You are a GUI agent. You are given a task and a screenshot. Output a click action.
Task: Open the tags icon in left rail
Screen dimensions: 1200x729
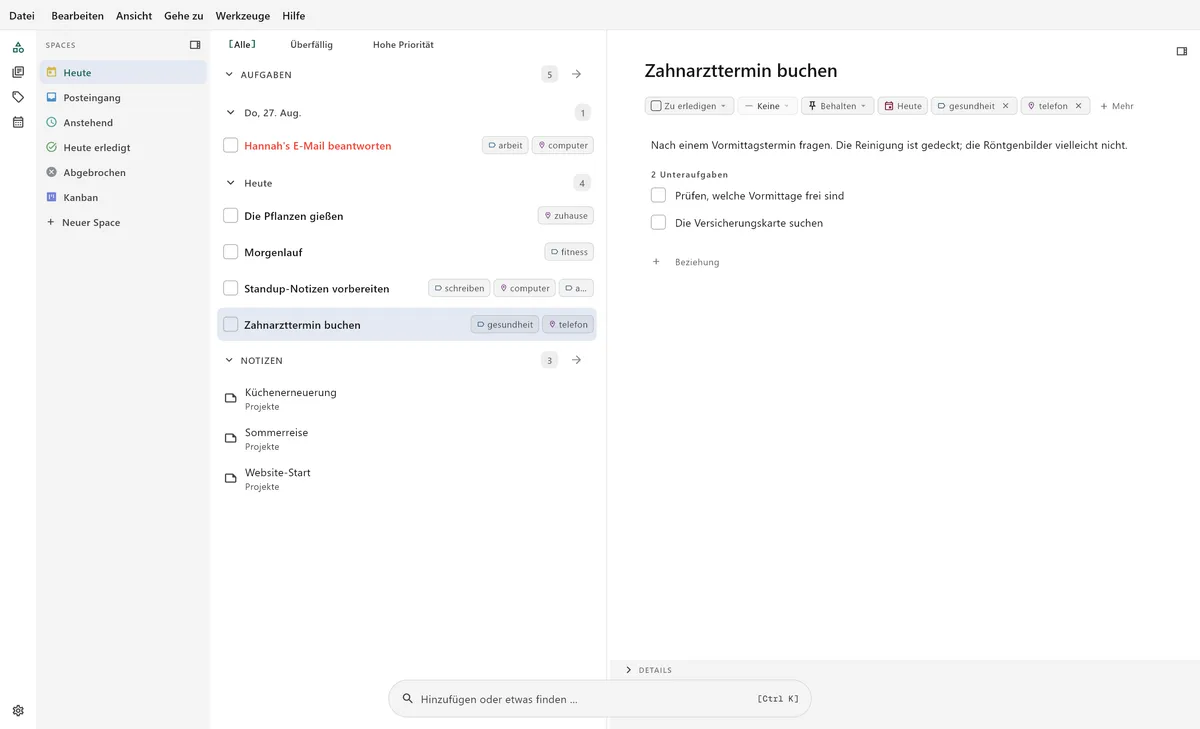pyautogui.click(x=18, y=97)
